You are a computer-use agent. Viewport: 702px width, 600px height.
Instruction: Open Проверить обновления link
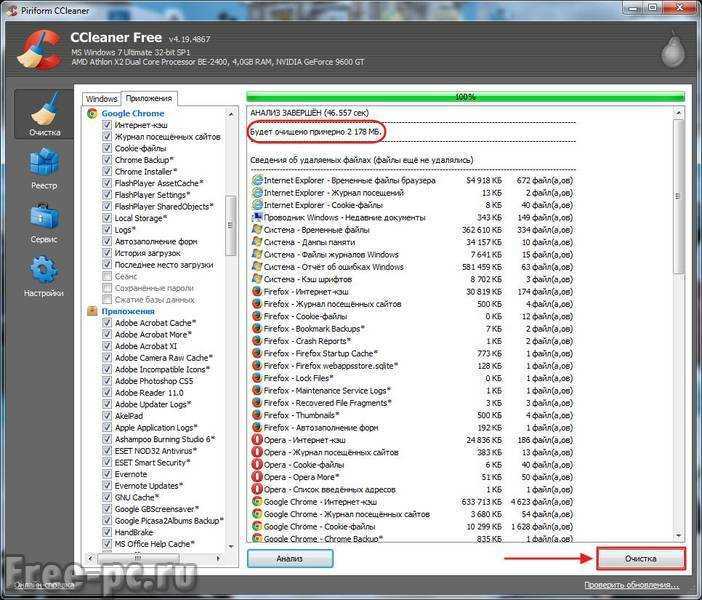click(x=631, y=585)
